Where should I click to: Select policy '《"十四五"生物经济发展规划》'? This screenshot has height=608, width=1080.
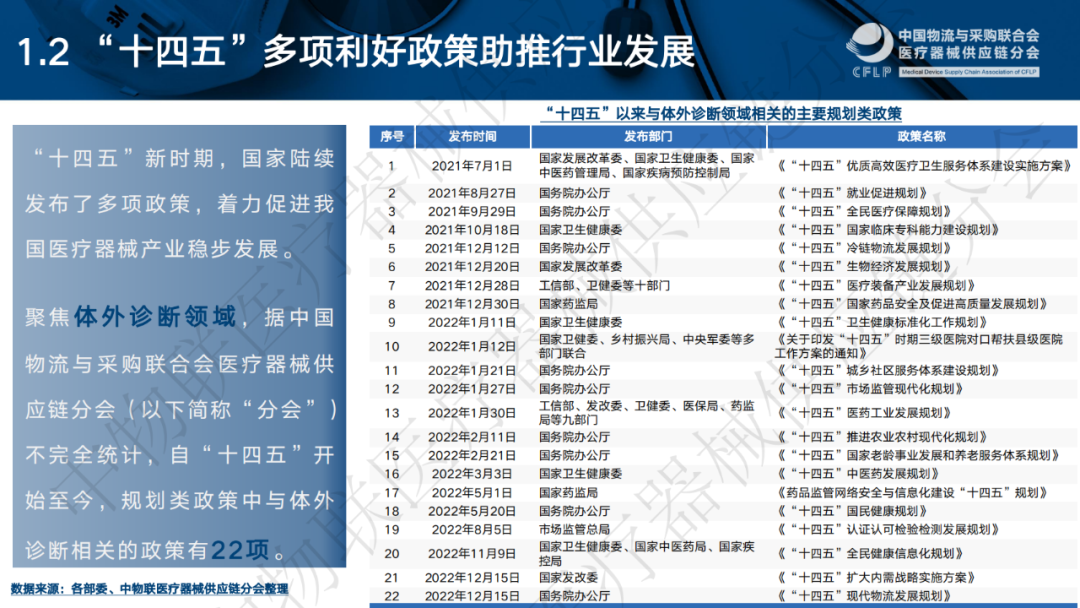[x=864, y=267]
